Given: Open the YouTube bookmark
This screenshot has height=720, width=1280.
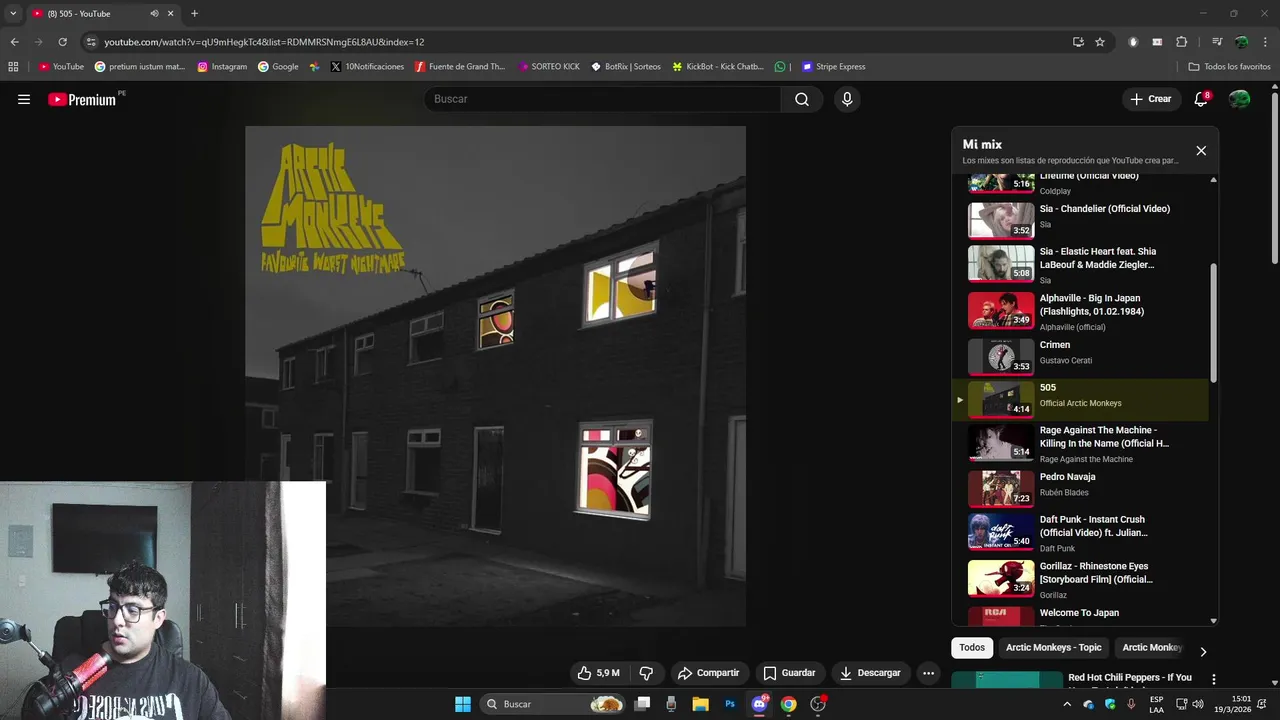Looking at the screenshot, I should point(61,67).
